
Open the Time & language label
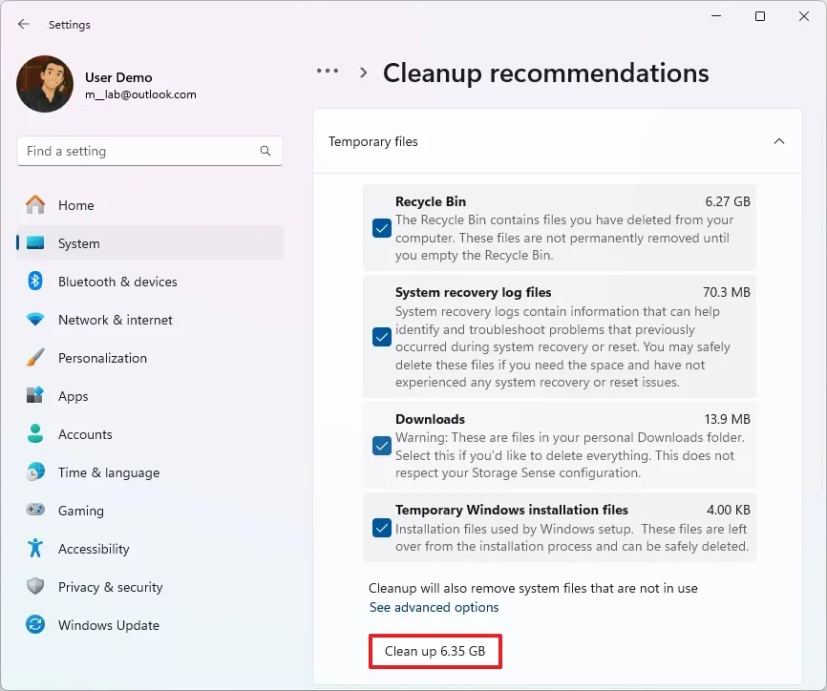tap(109, 473)
